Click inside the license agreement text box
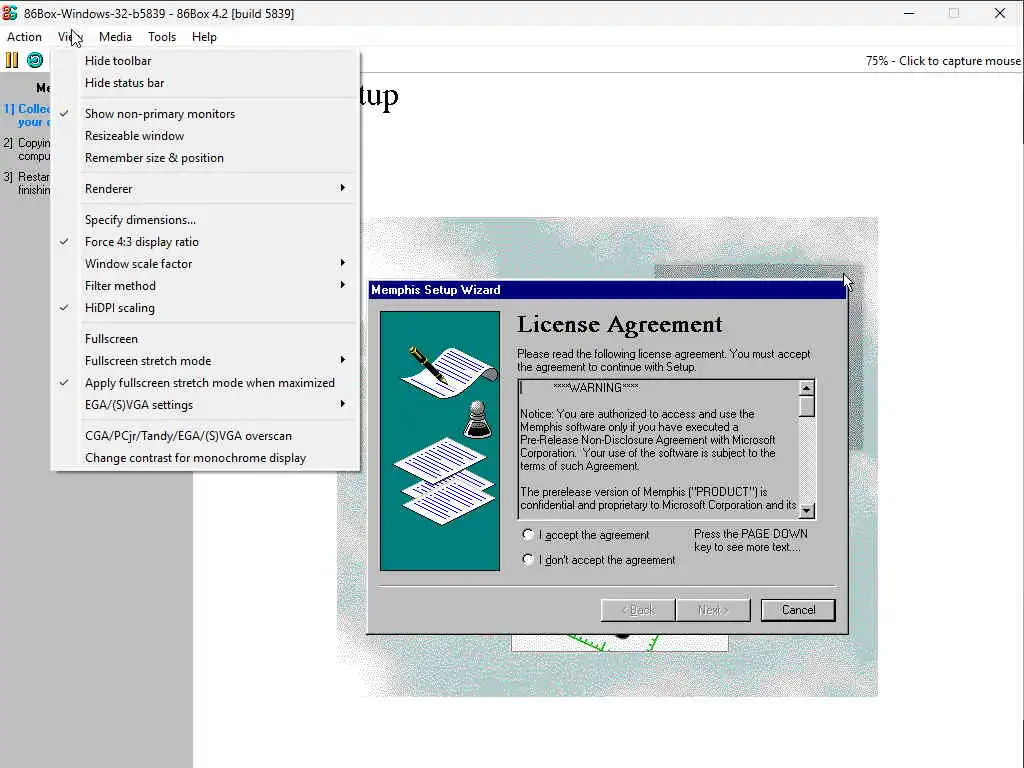The height and width of the screenshot is (768, 1024). 658,449
